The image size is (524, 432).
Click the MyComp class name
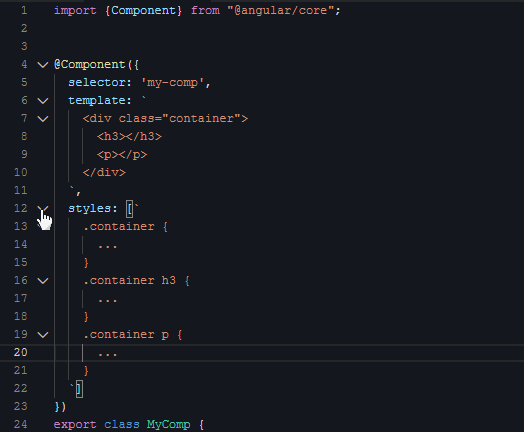tap(168, 425)
